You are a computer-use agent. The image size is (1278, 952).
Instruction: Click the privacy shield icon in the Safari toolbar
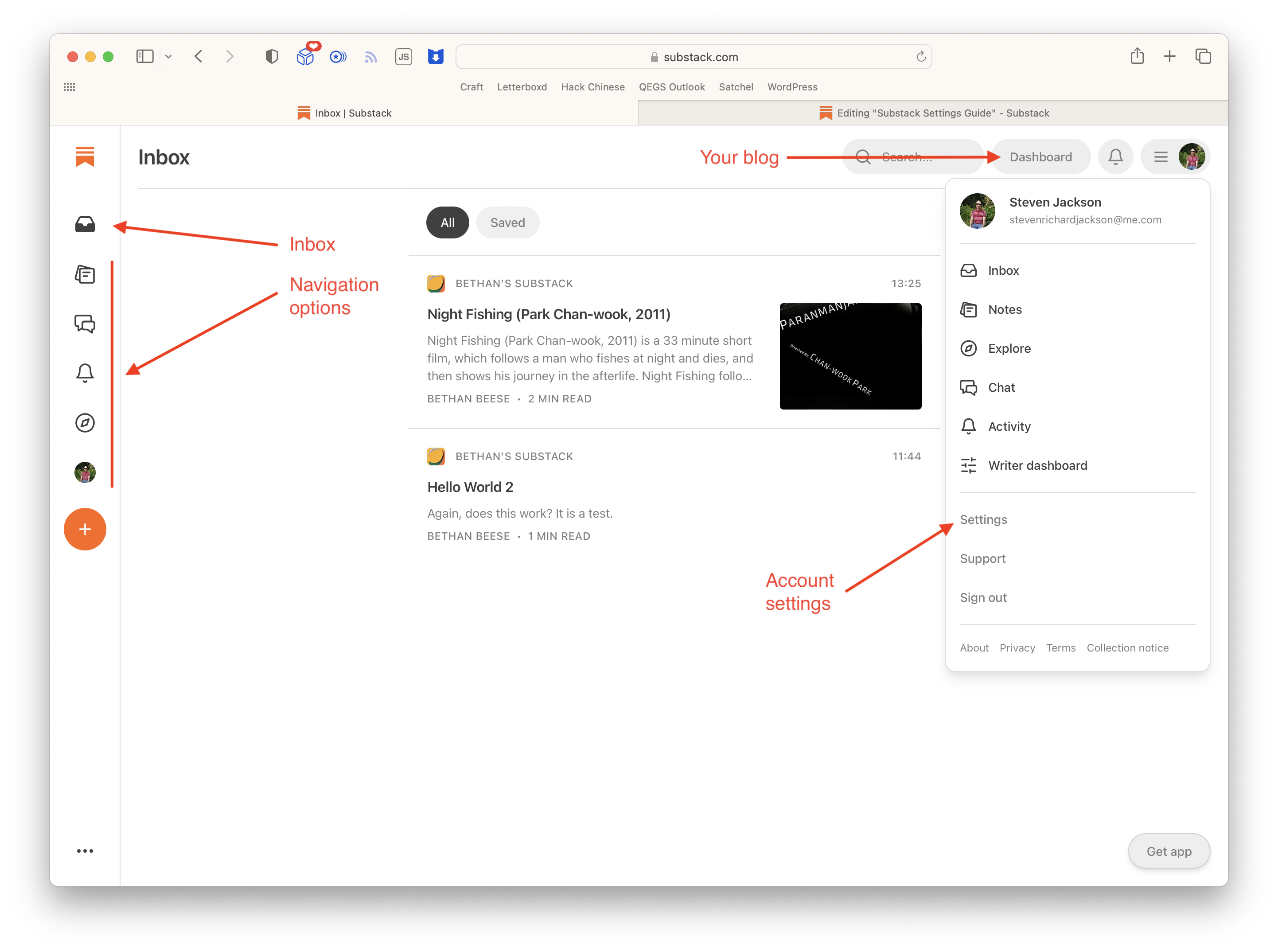coord(271,56)
